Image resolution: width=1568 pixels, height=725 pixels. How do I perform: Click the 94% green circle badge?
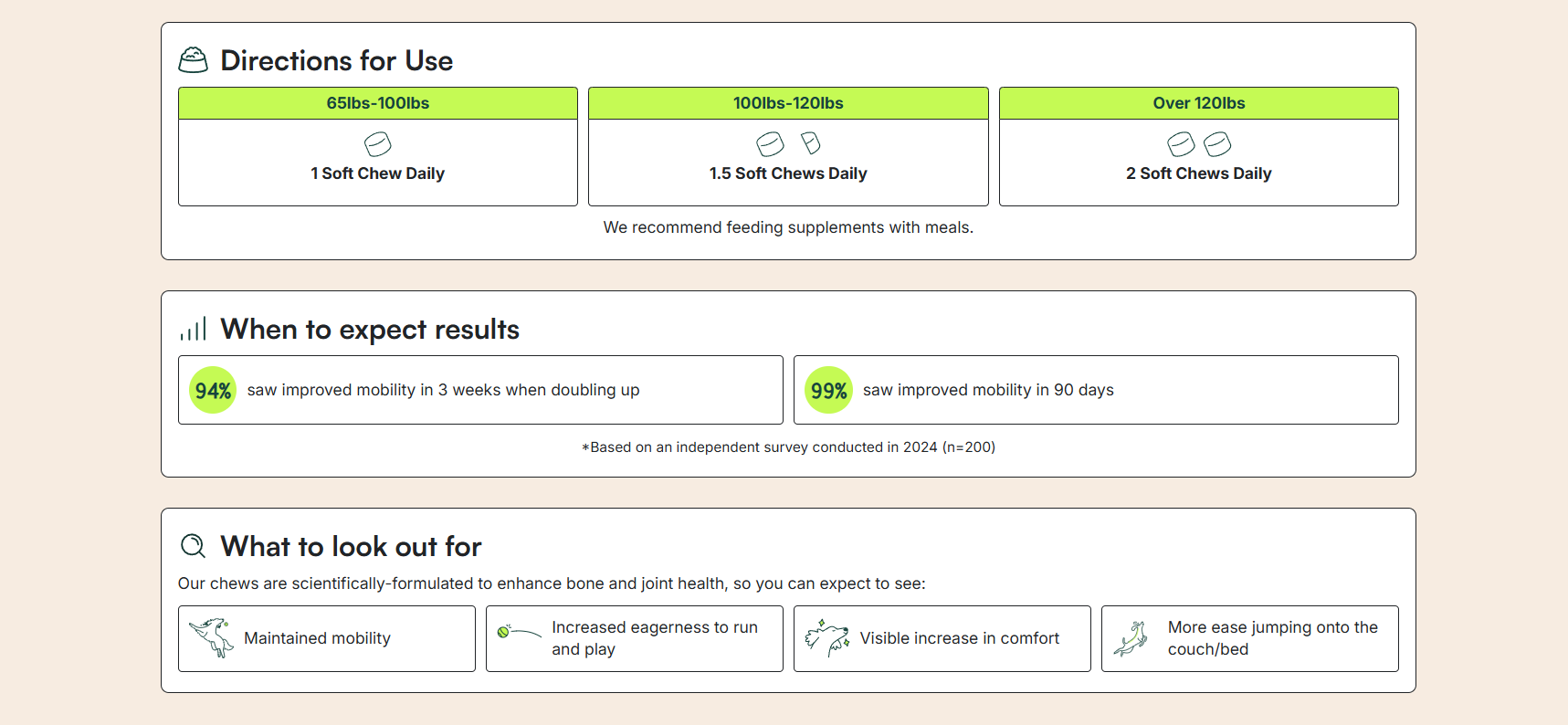point(213,391)
